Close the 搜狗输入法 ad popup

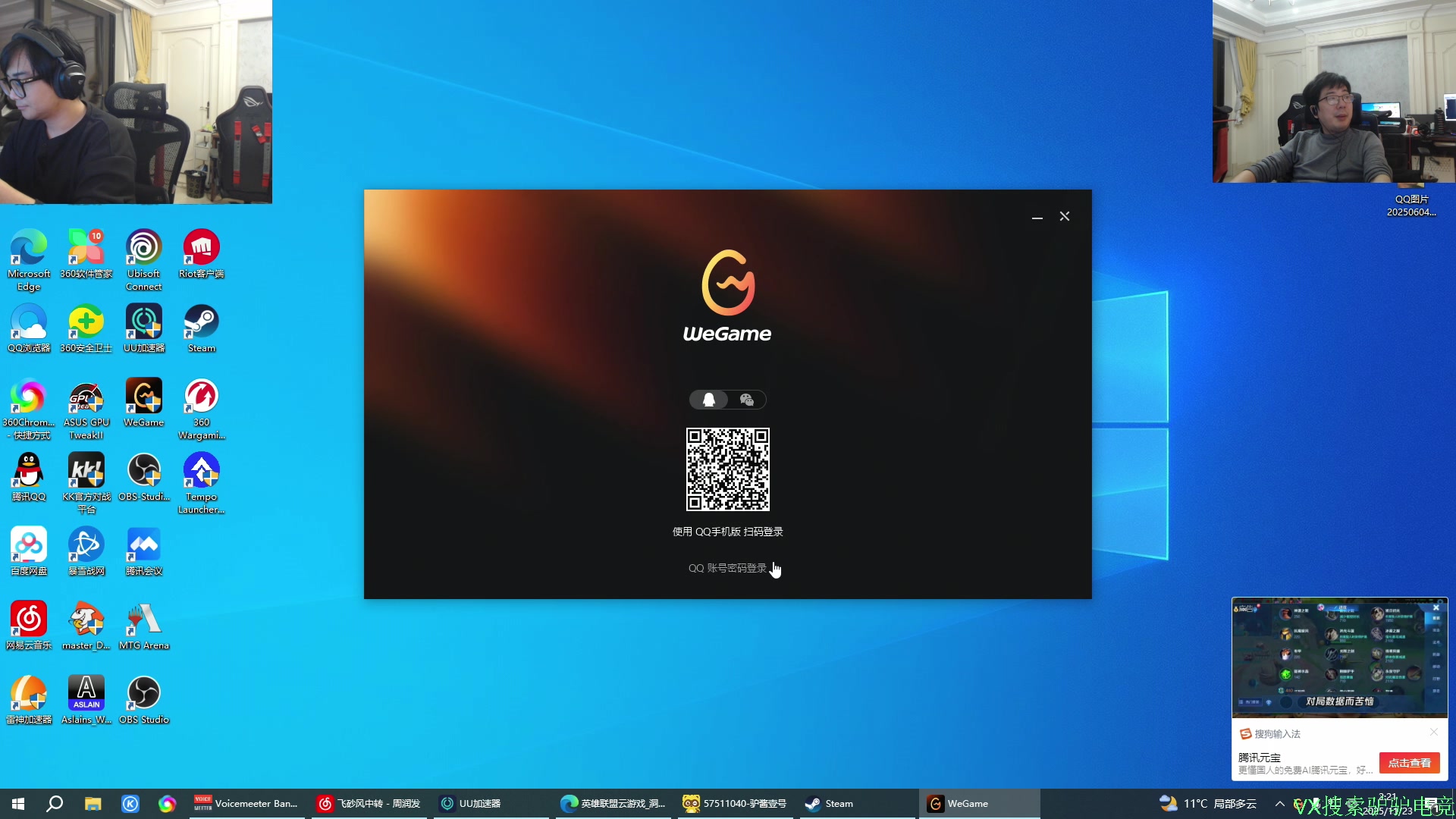(1433, 732)
